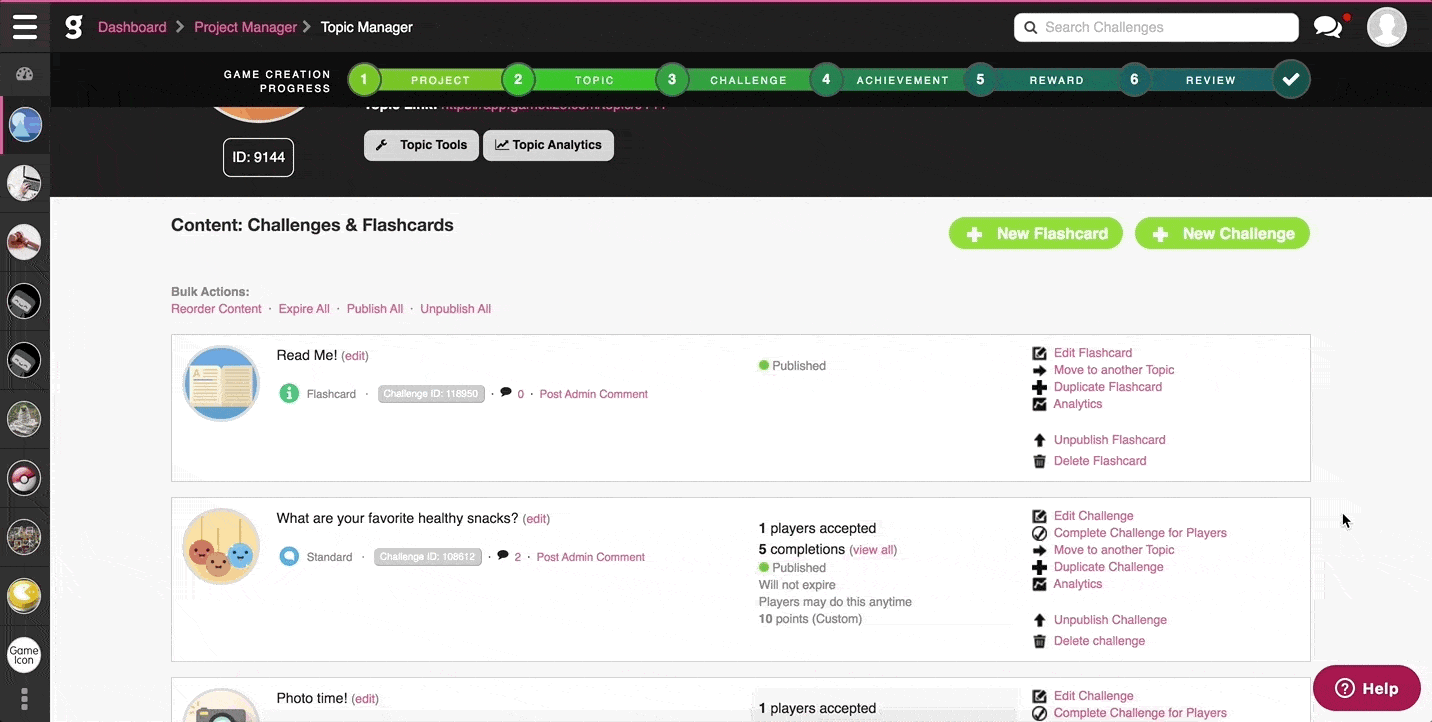Viewport: 1432px width, 722px height.
Task: Click the Duplicate Flashcard plus icon
Action: tap(1039, 387)
